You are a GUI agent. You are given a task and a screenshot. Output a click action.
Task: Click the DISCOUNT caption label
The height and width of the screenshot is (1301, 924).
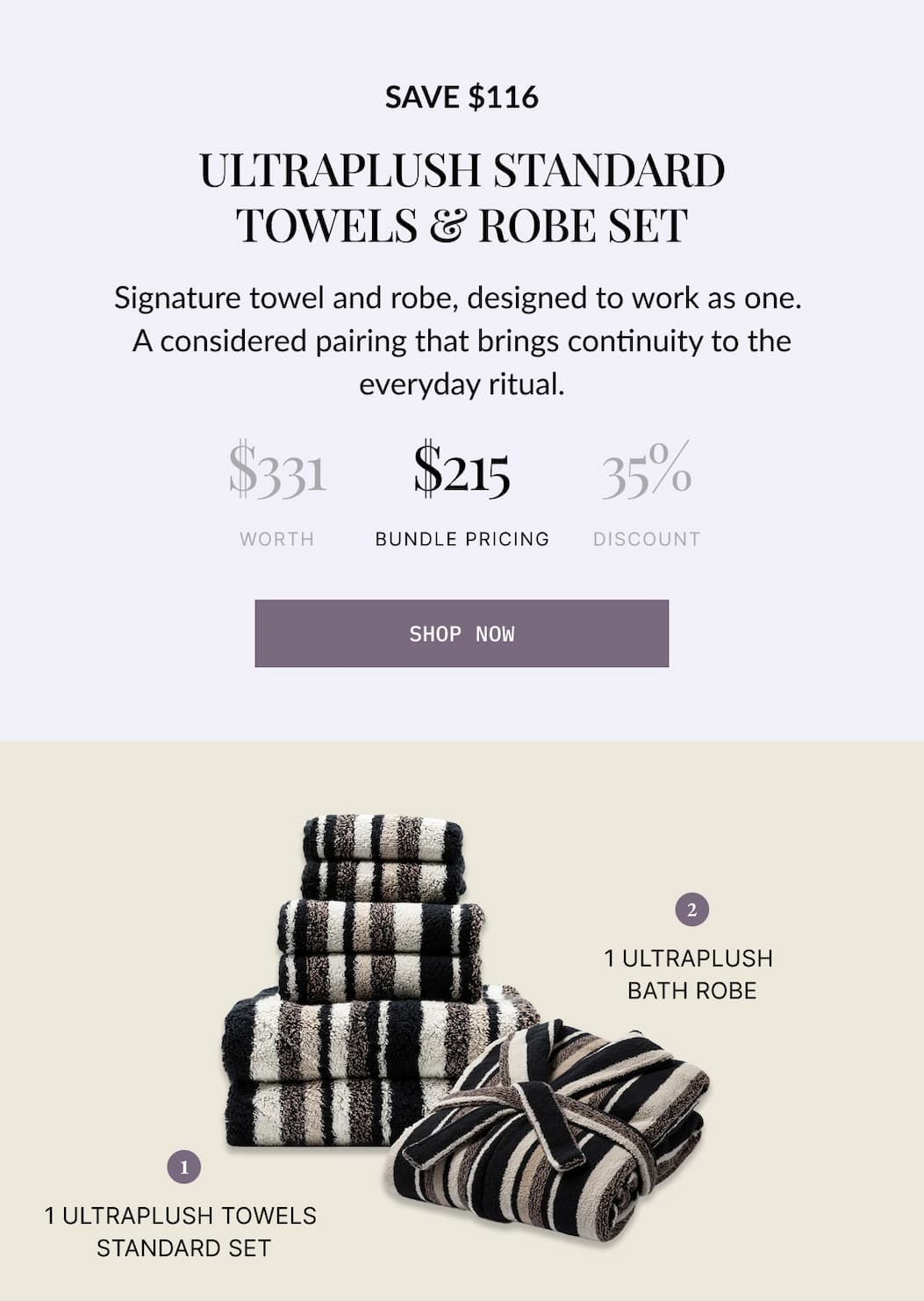646,538
